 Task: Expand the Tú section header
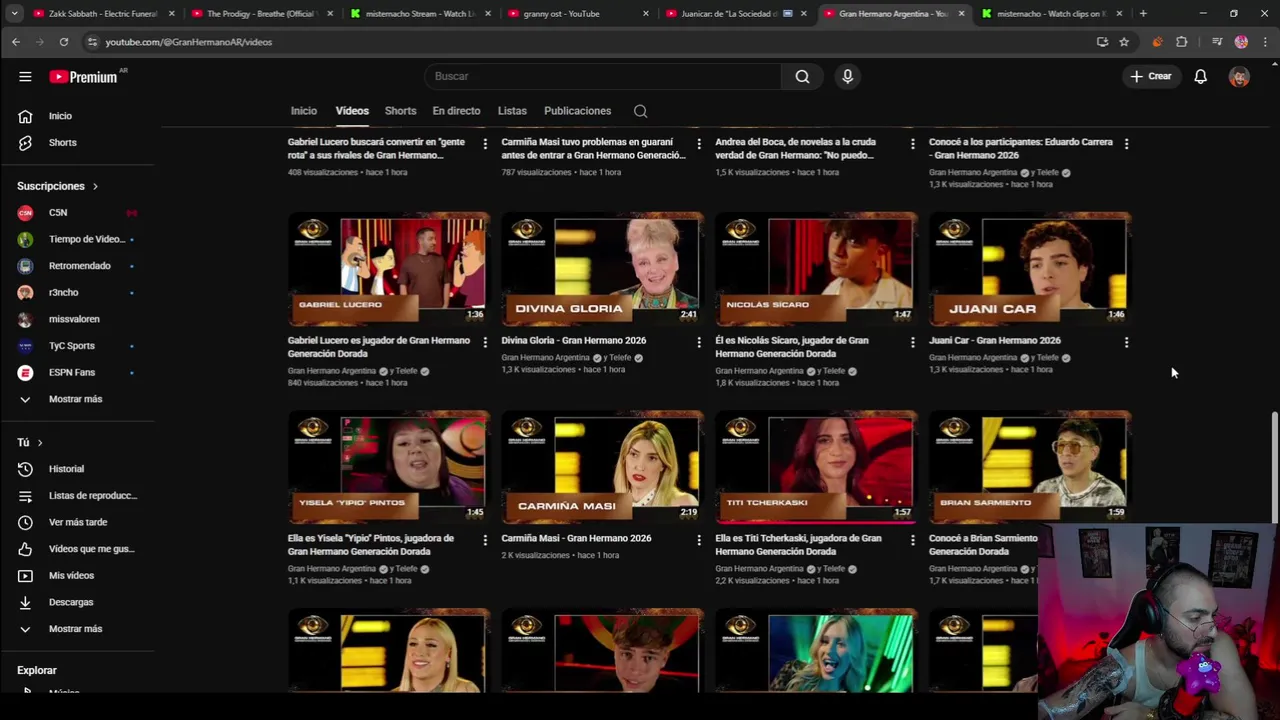(x=30, y=442)
